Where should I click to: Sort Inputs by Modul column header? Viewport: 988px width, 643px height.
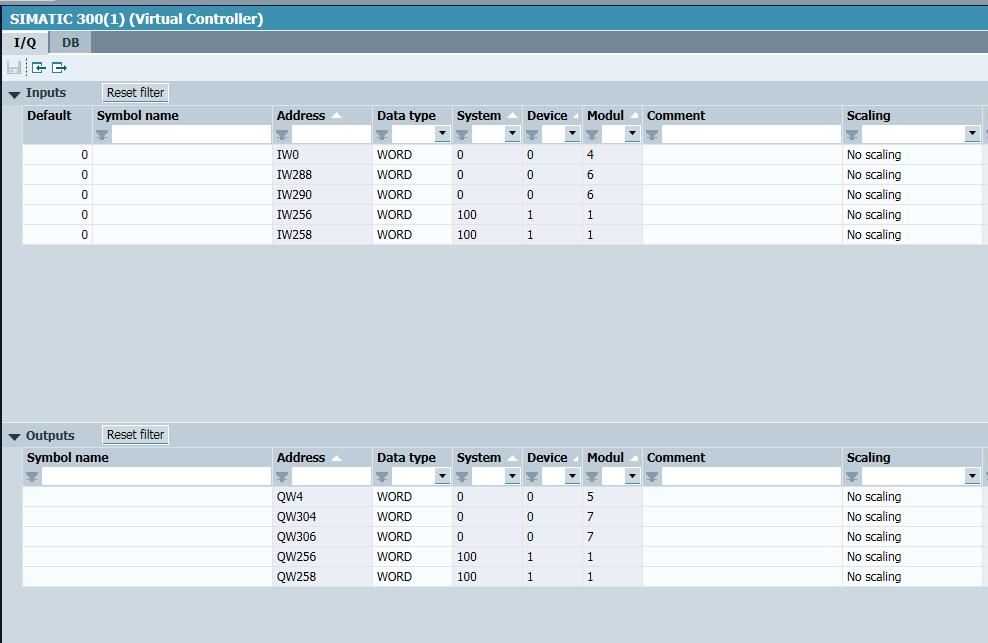coord(612,115)
